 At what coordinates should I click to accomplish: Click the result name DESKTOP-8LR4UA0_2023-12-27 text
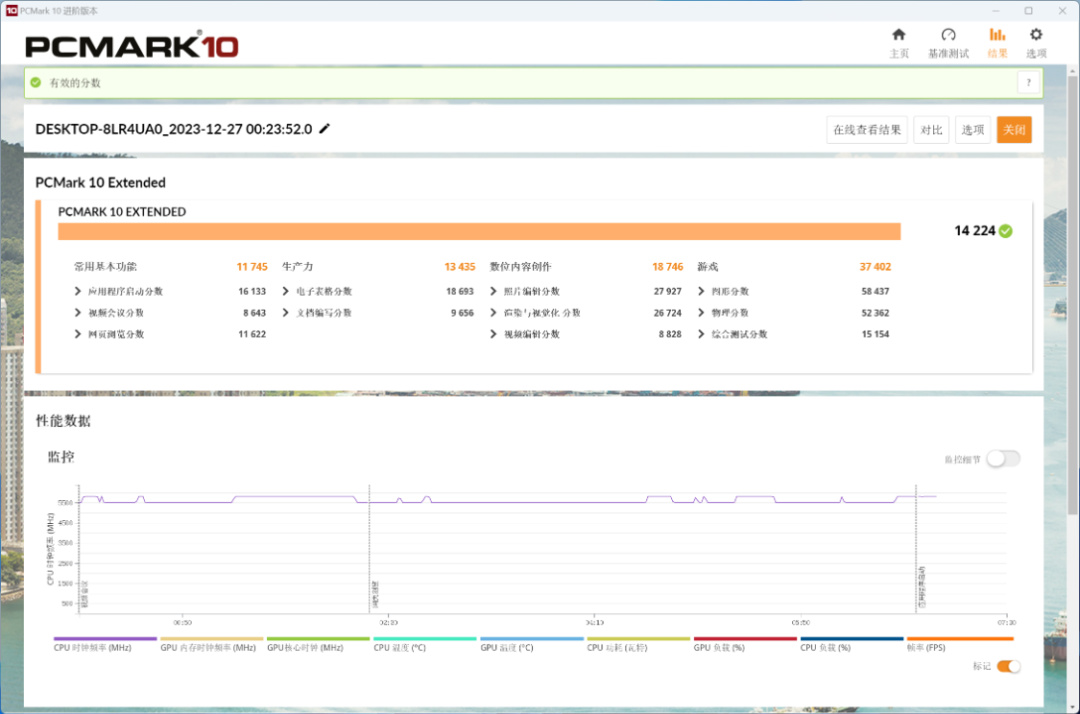(x=174, y=129)
